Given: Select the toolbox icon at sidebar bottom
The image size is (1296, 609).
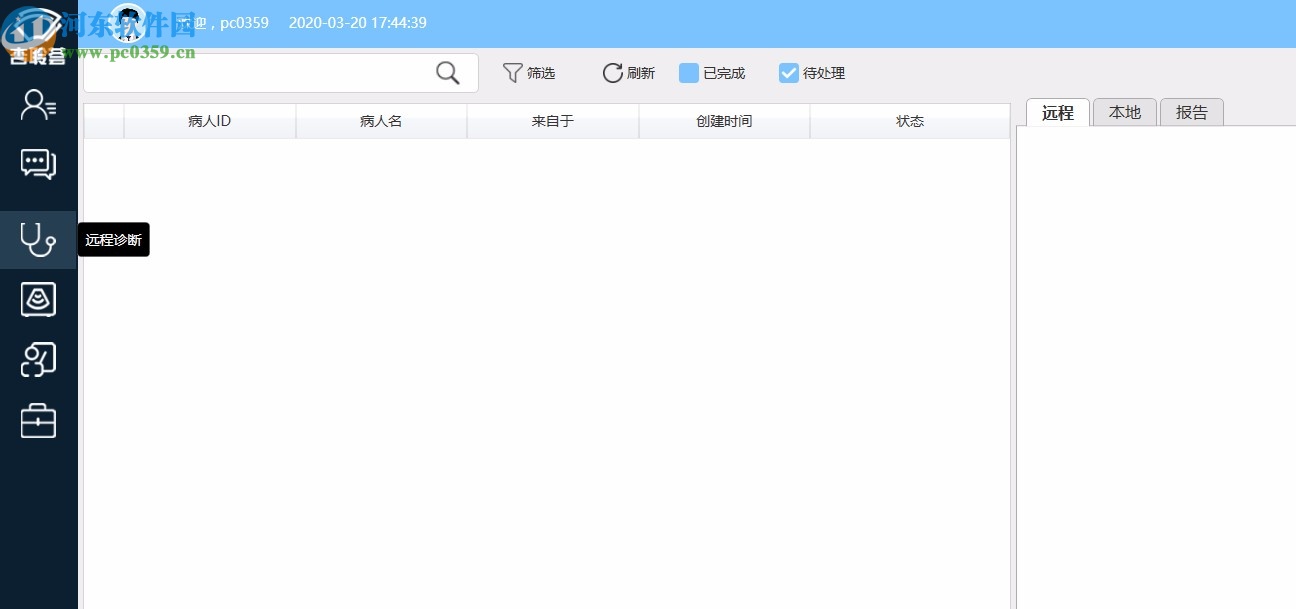Looking at the screenshot, I should pos(38,420).
